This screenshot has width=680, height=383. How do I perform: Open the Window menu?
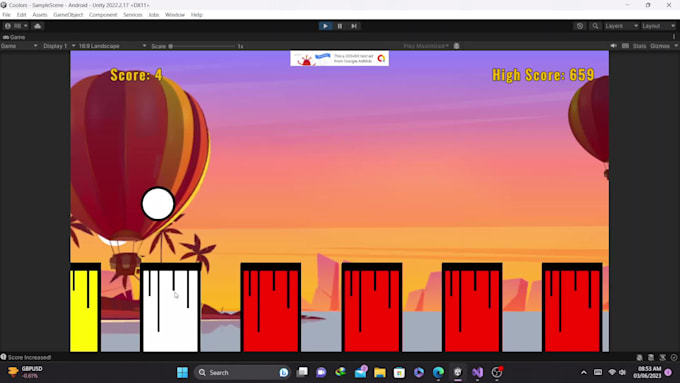pos(175,15)
